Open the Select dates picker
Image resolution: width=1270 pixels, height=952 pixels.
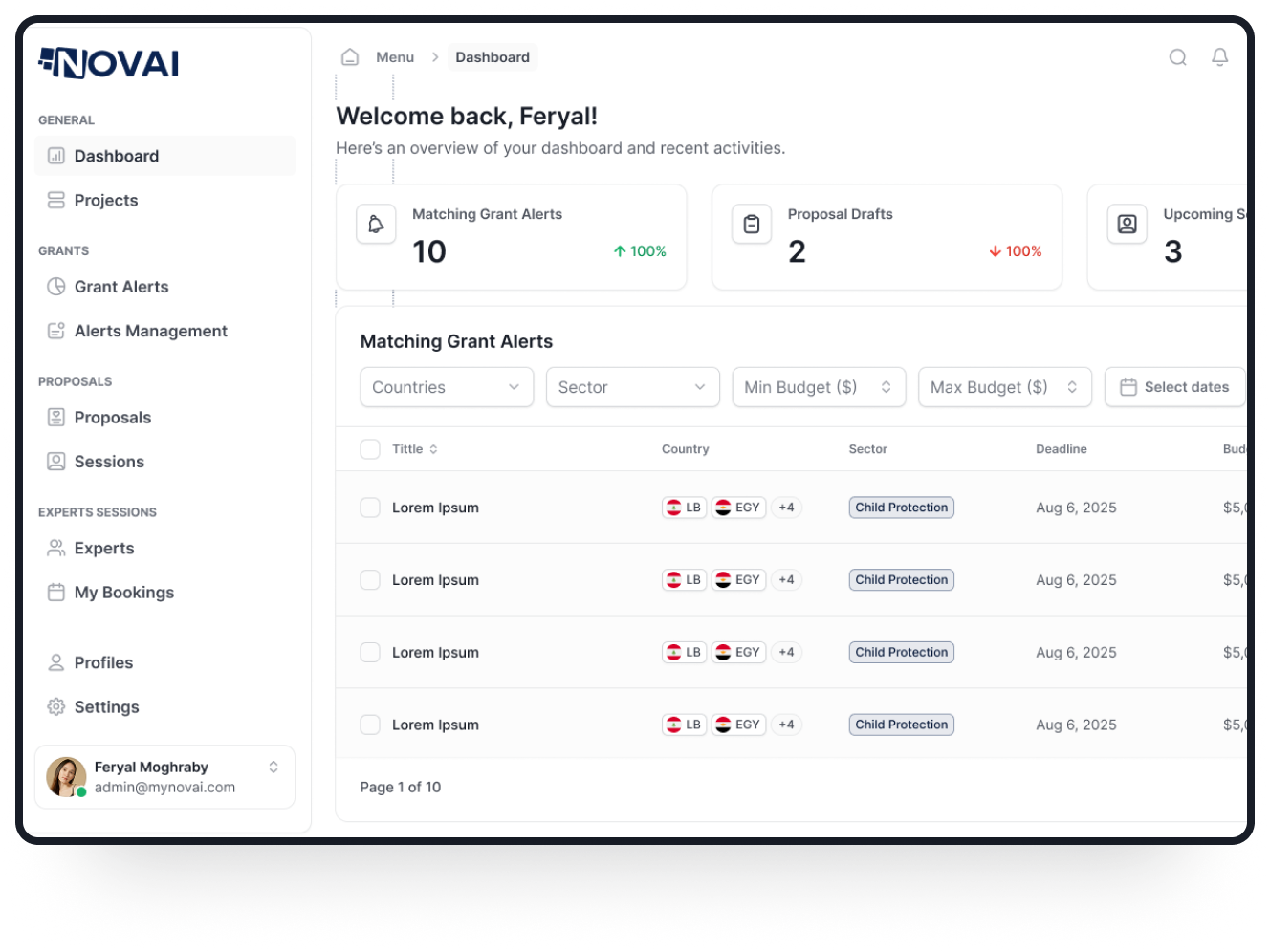(1174, 387)
